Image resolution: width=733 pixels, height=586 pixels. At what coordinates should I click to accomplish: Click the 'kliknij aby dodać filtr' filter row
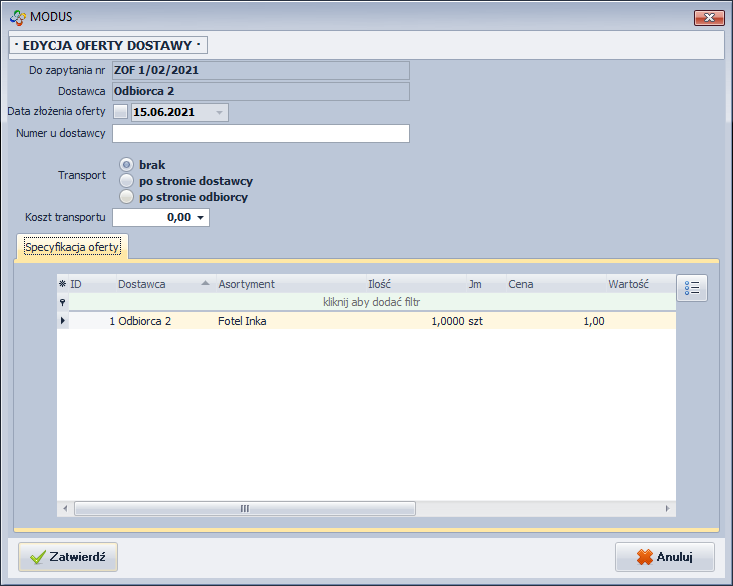point(372,302)
